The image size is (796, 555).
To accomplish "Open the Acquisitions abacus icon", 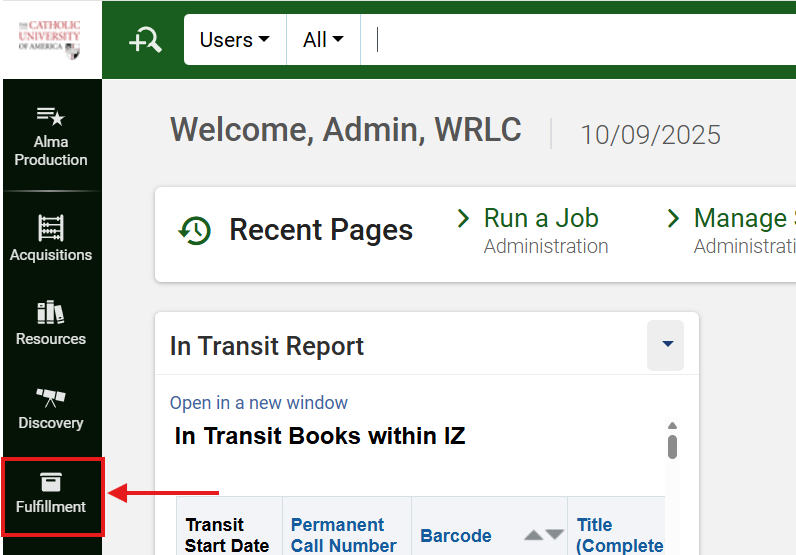I will 50,228.
